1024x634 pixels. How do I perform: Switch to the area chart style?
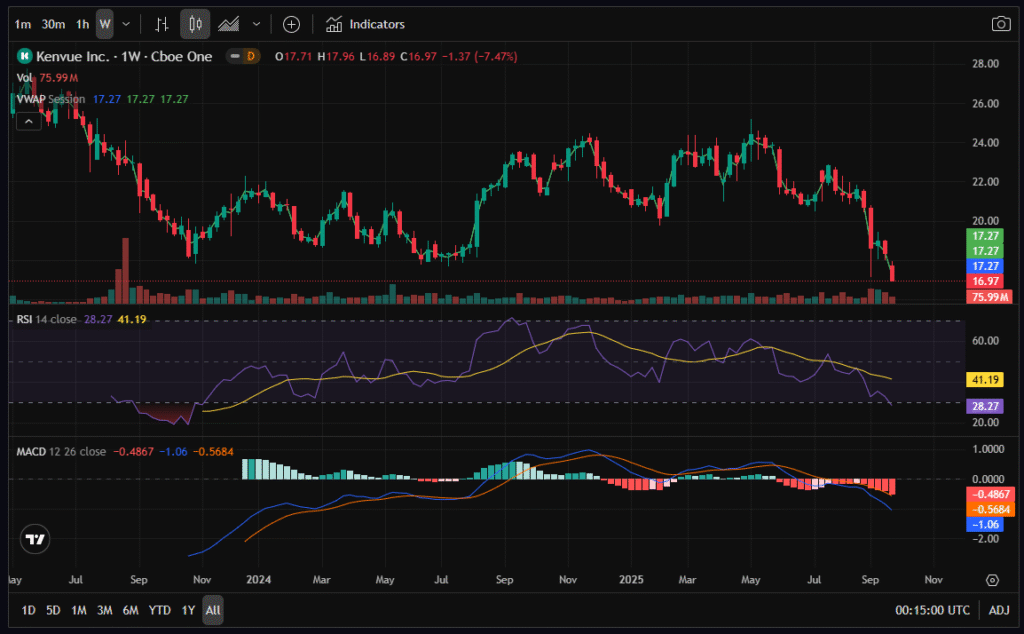coord(229,24)
